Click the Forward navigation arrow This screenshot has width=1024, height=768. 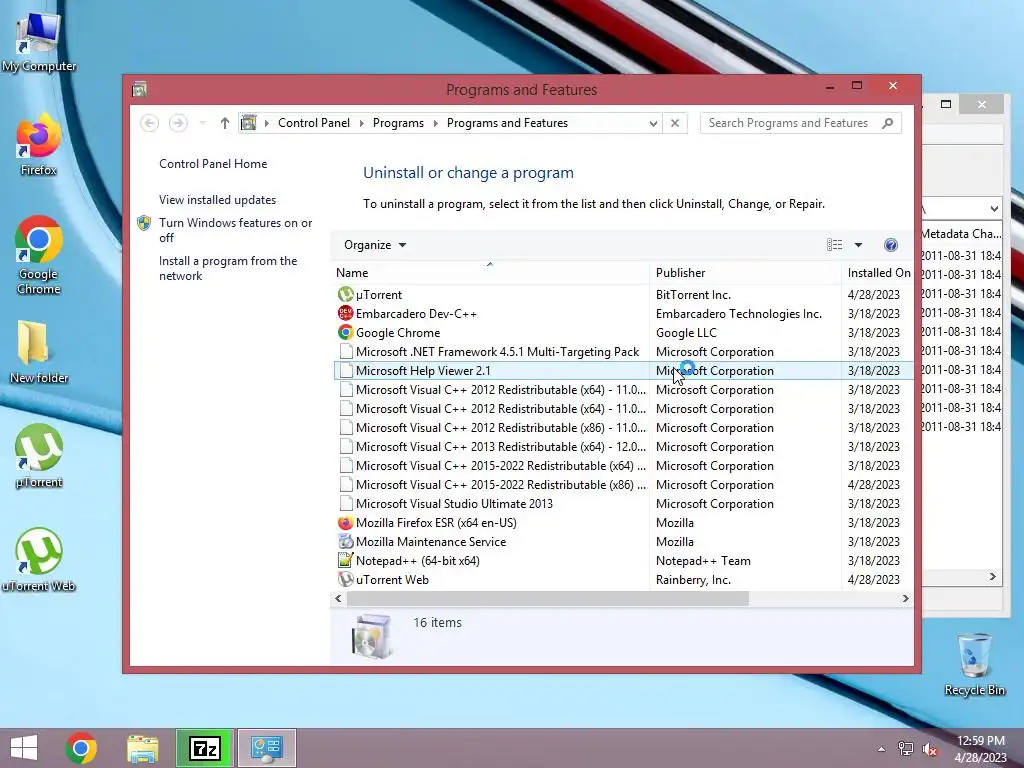coord(178,123)
